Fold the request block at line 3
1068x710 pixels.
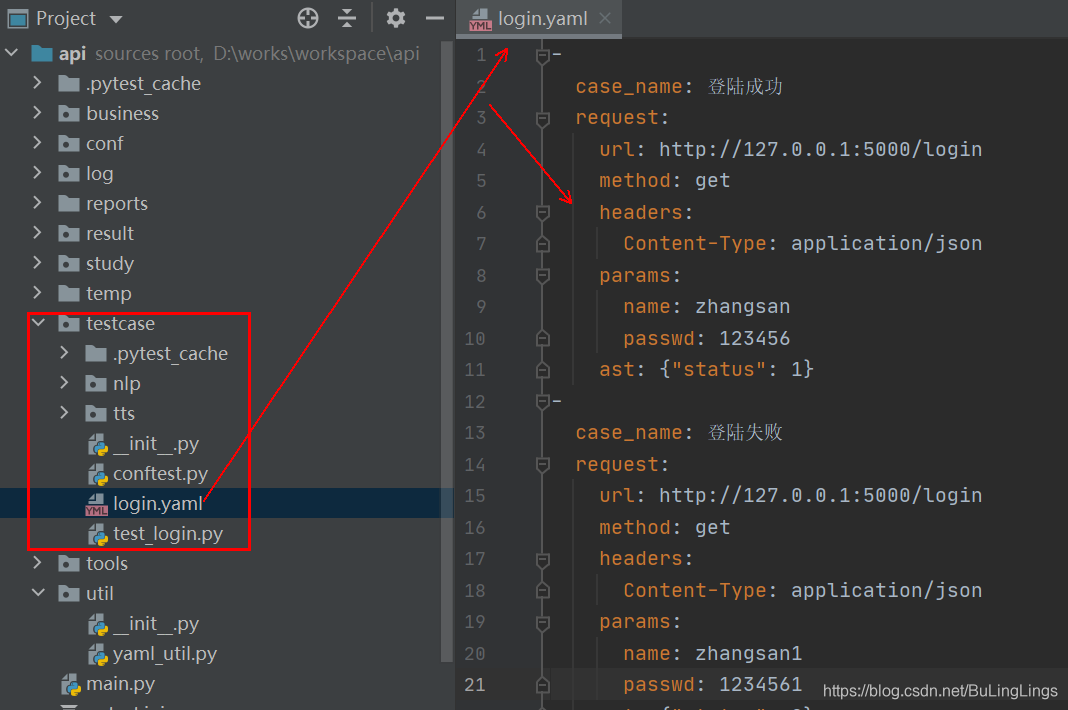[x=543, y=119]
